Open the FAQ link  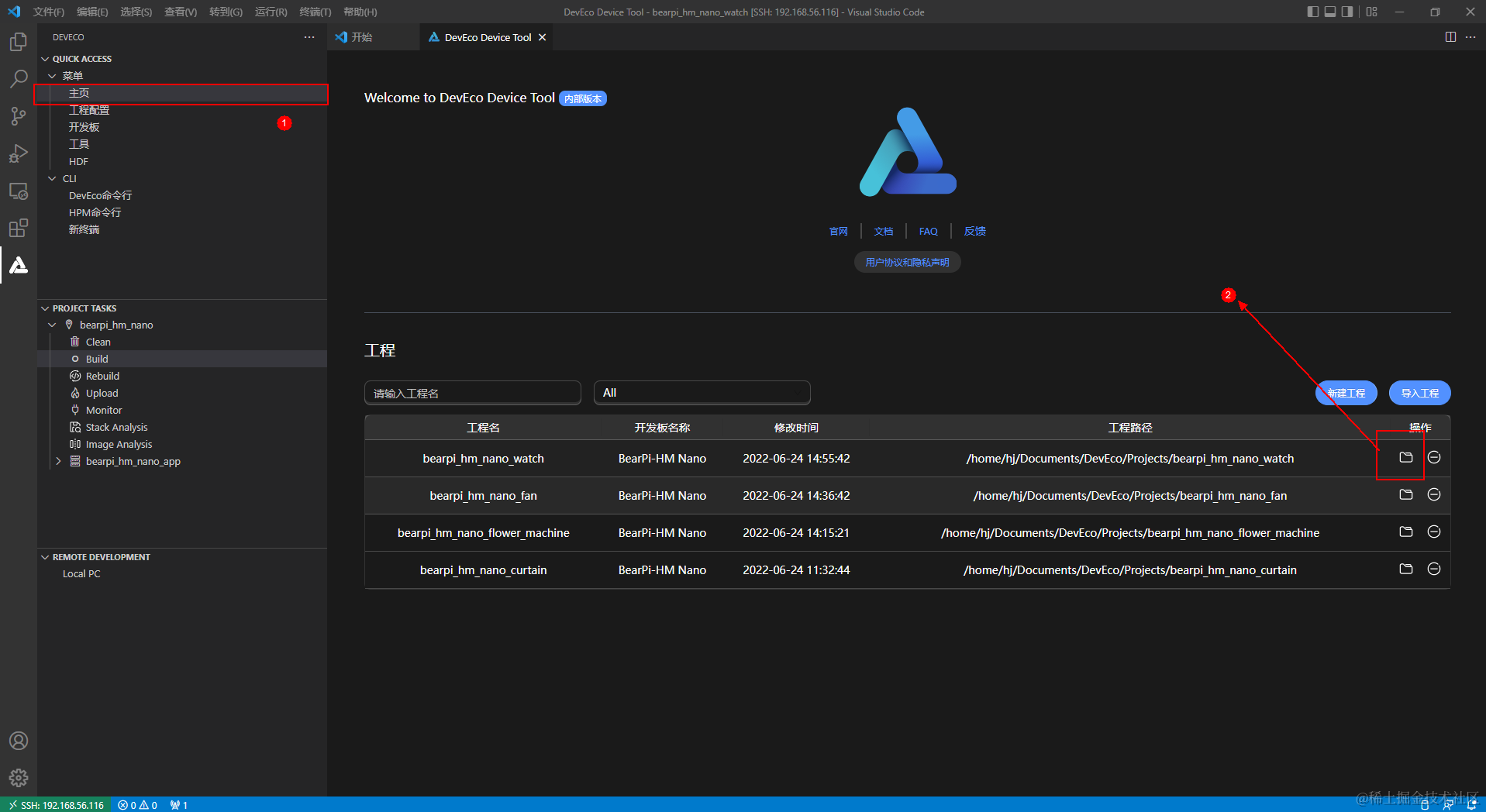[x=929, y=231]
